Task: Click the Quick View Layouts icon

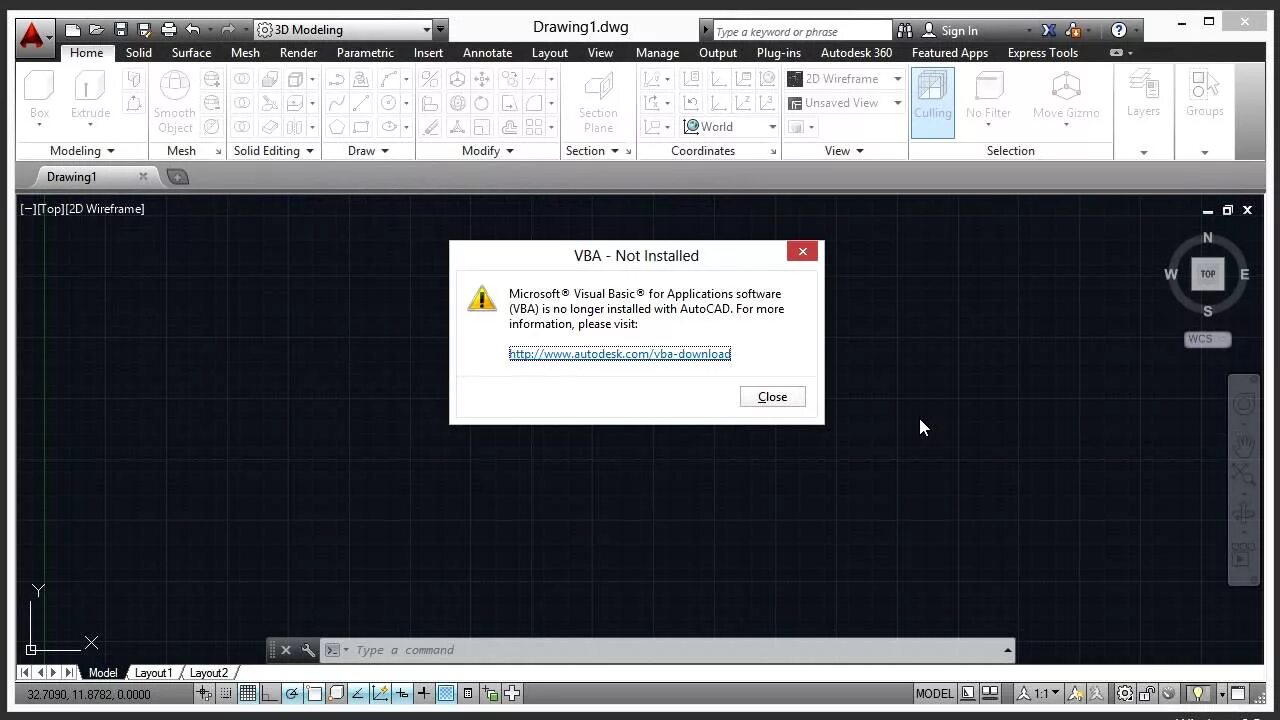Action: click(x=968, y=693)
